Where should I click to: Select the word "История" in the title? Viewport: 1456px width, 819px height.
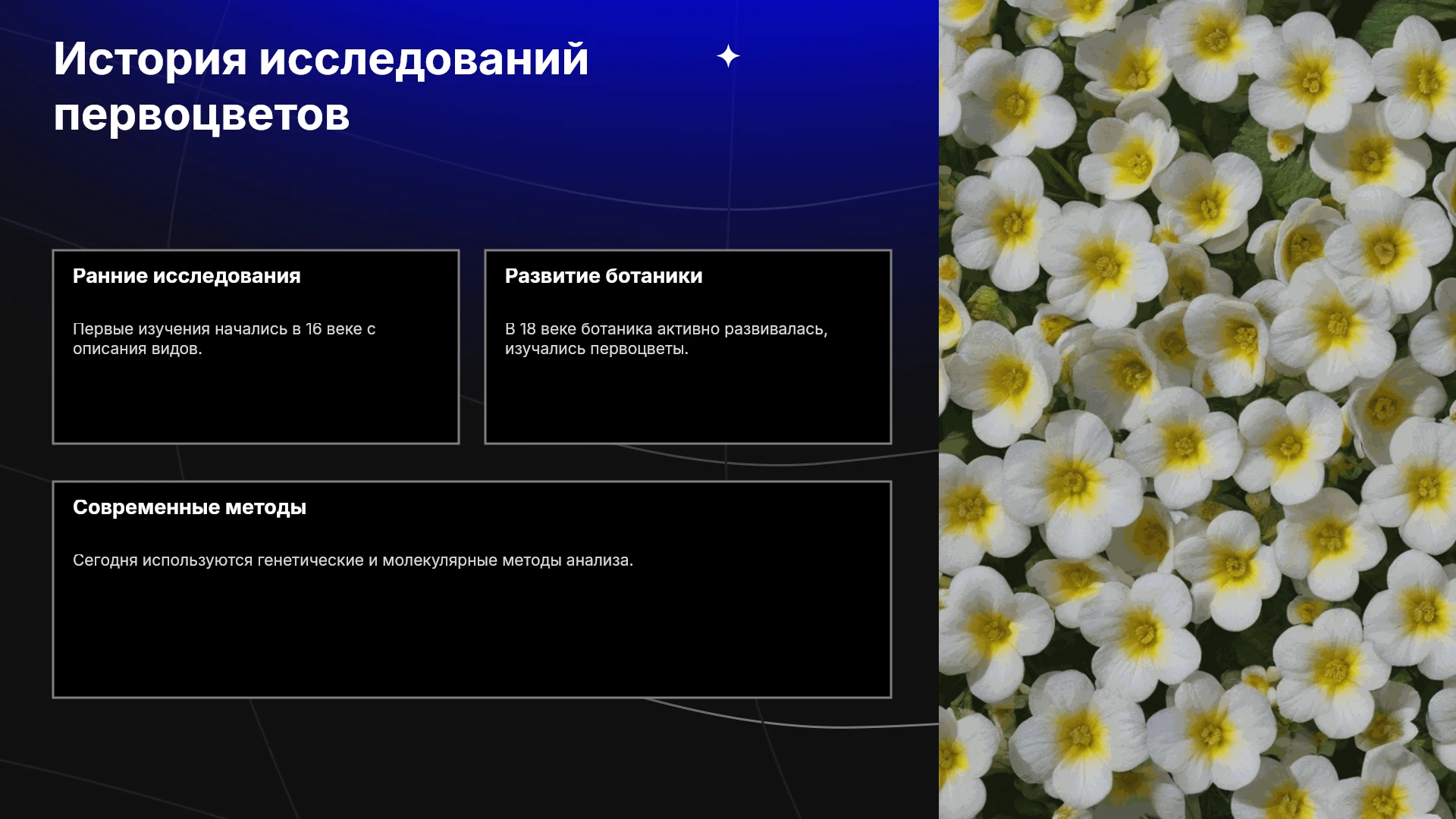(x=150, y=58)
